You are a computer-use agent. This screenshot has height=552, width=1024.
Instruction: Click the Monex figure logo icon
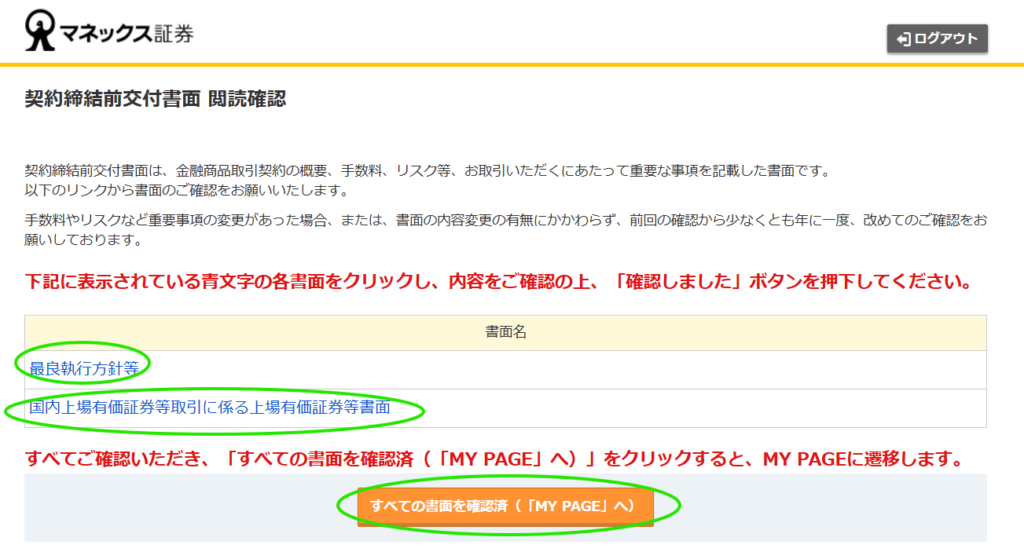point(42,31)
